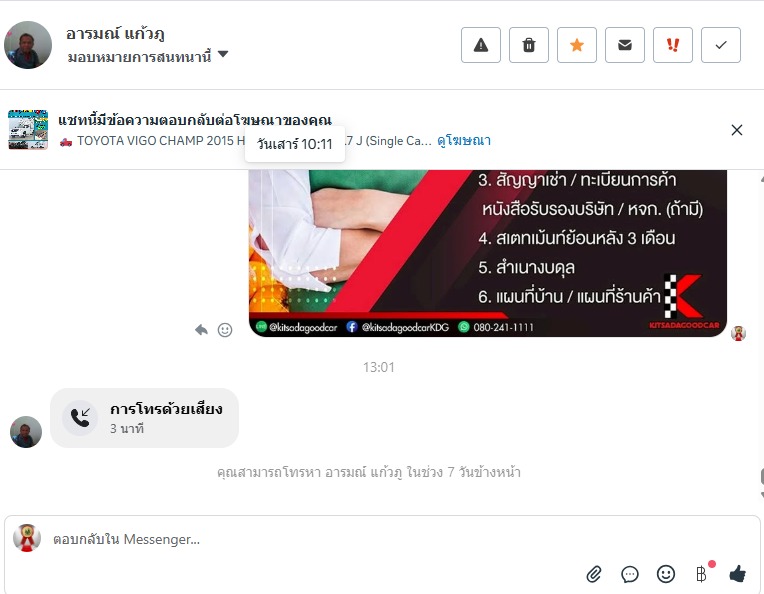
Task: Click the dropdown arrow beside มอบหมายการสนทนานี้
Action: tap(223, 54)
